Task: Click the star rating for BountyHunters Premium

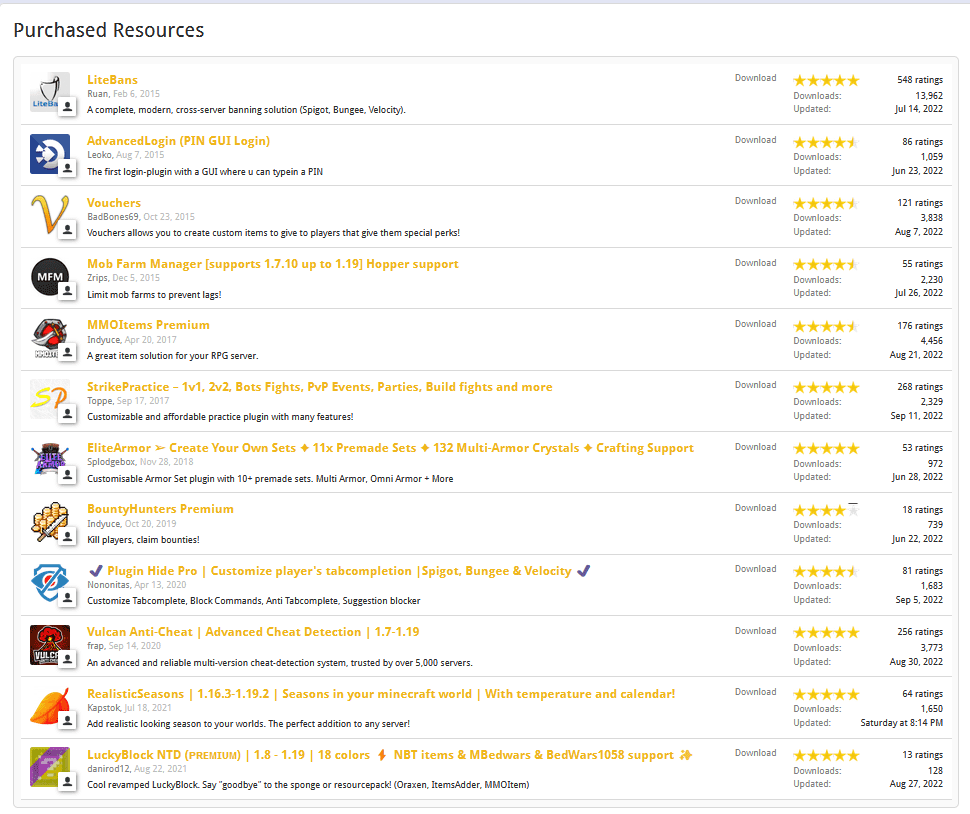Action: 826,511
